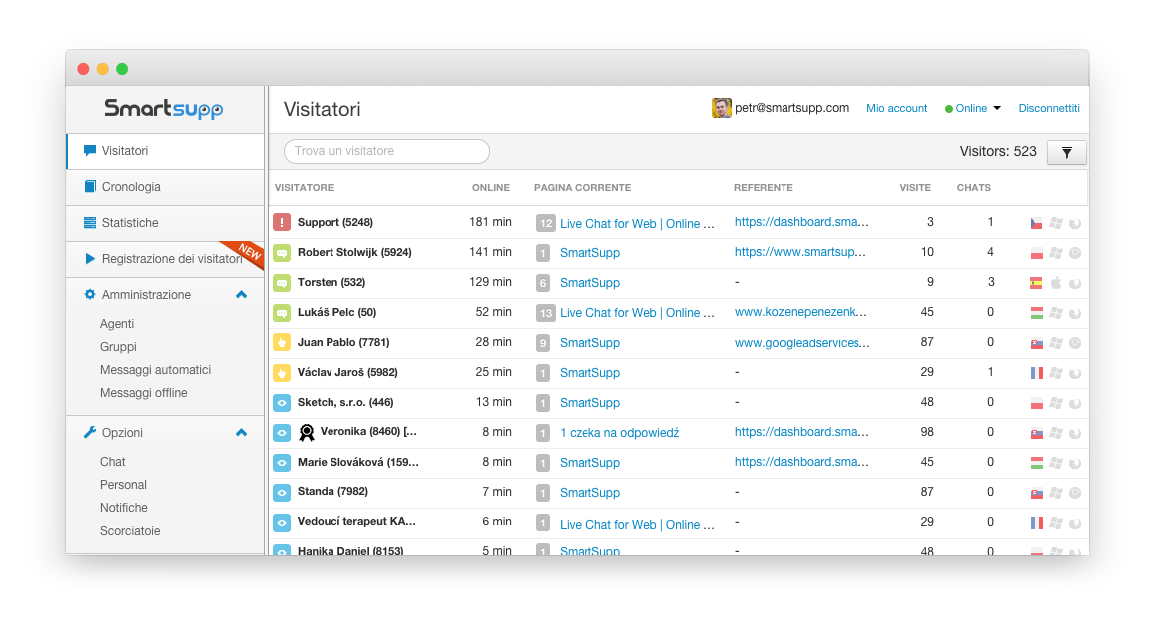The image size is (1156, 621).
Task: Click the flag icon in Support's row
Action: pos(1036,223)
